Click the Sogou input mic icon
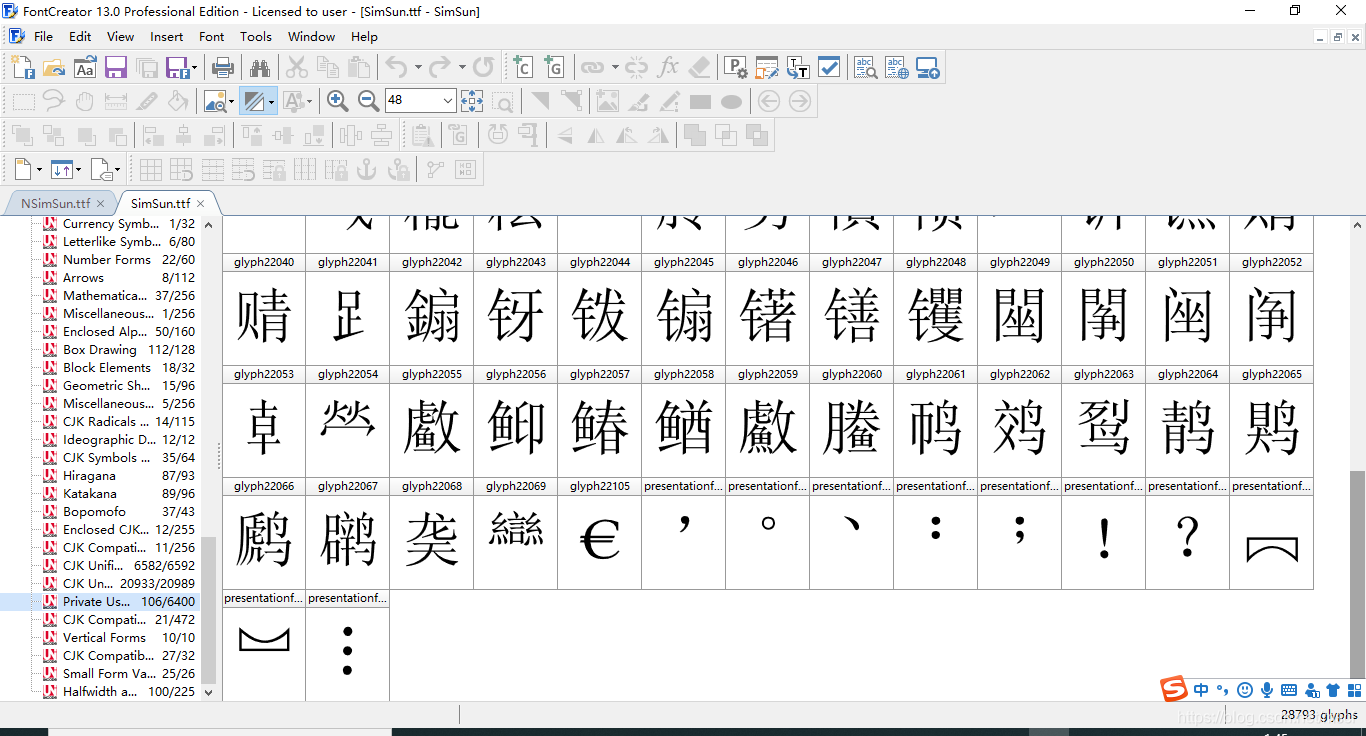This screenshot has width=1366, height=736. click(x=1267, y=690)
